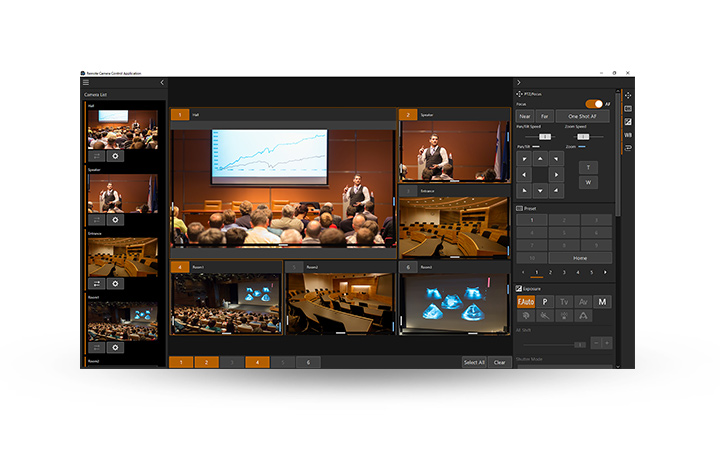
Task: Open the hamburger menu above Camera List
Action: (86, 83)
